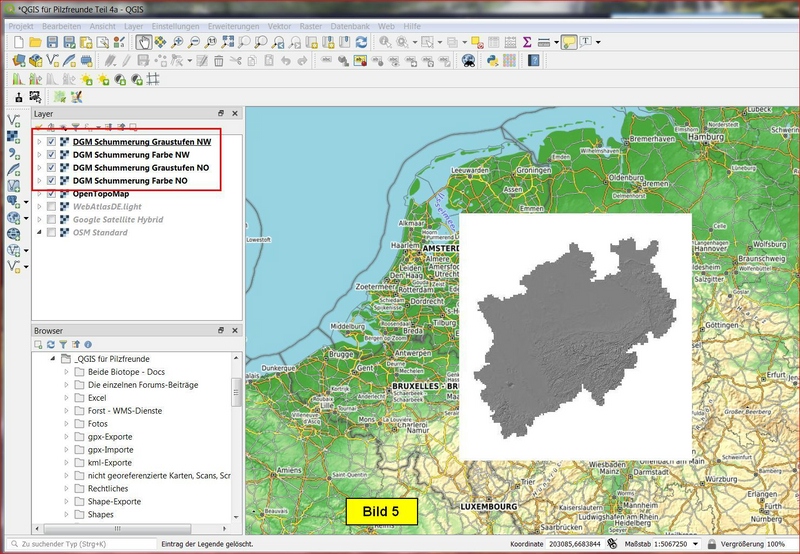Click the Browser panel vertical scrollbar
The image size is (800, 554).
pyautogui.click(x=236, y=392)
